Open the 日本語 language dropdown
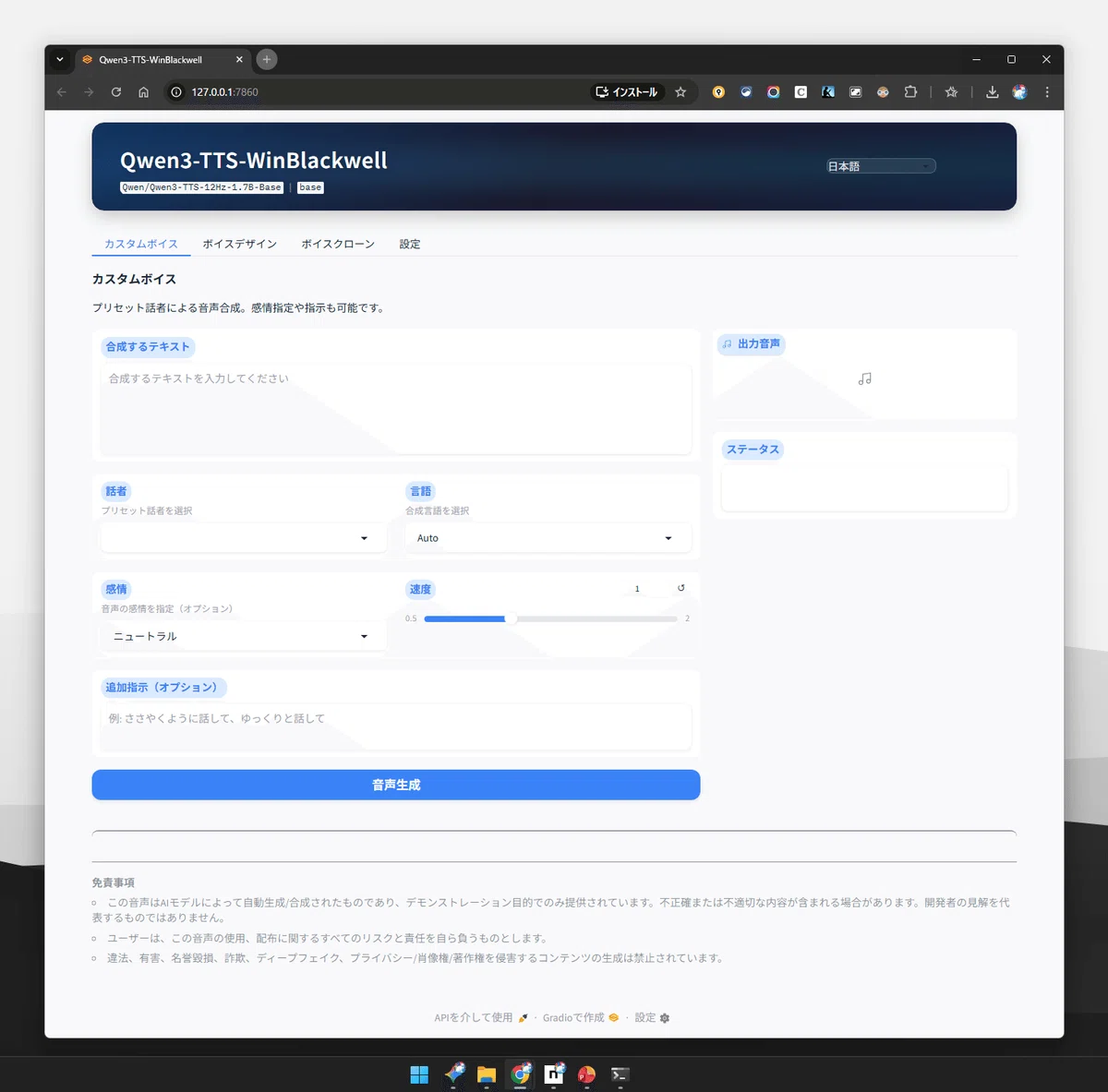Screen dimensions: 1108x1092 pos(880,166)
